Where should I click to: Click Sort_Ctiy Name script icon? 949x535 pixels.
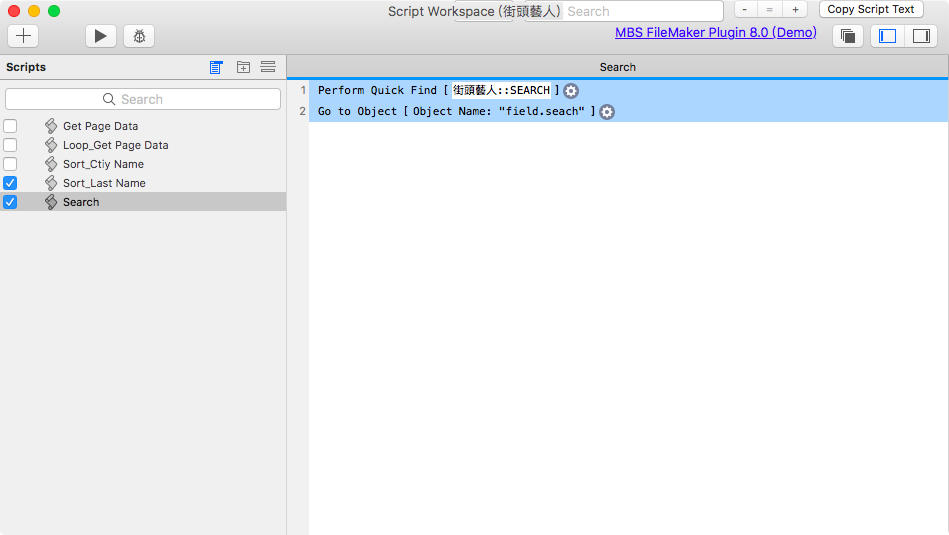[51, 164]
